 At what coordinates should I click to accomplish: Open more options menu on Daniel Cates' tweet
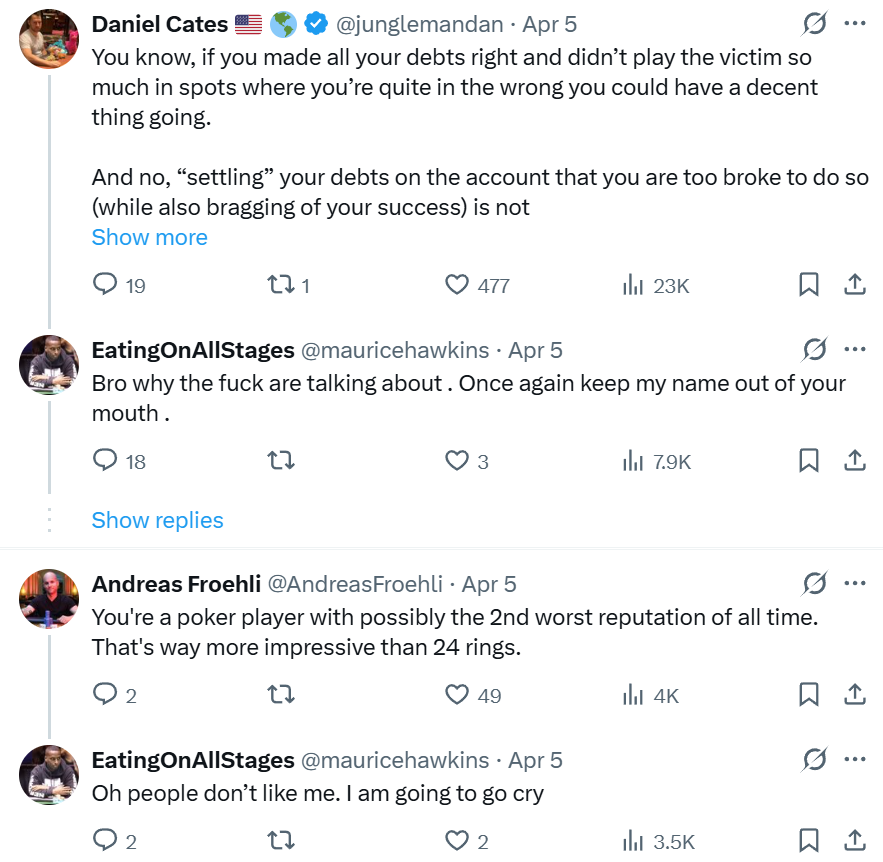point(855,23)
